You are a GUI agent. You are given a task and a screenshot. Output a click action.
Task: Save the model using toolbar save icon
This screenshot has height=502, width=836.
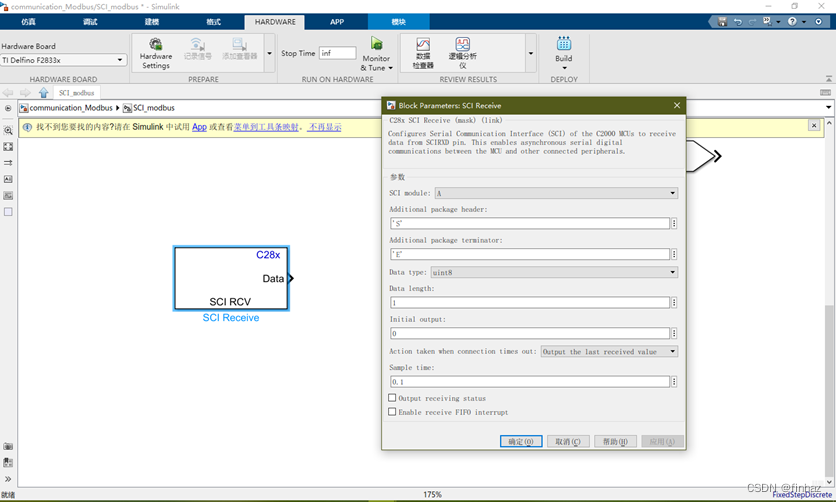click(x=722, y=21)
